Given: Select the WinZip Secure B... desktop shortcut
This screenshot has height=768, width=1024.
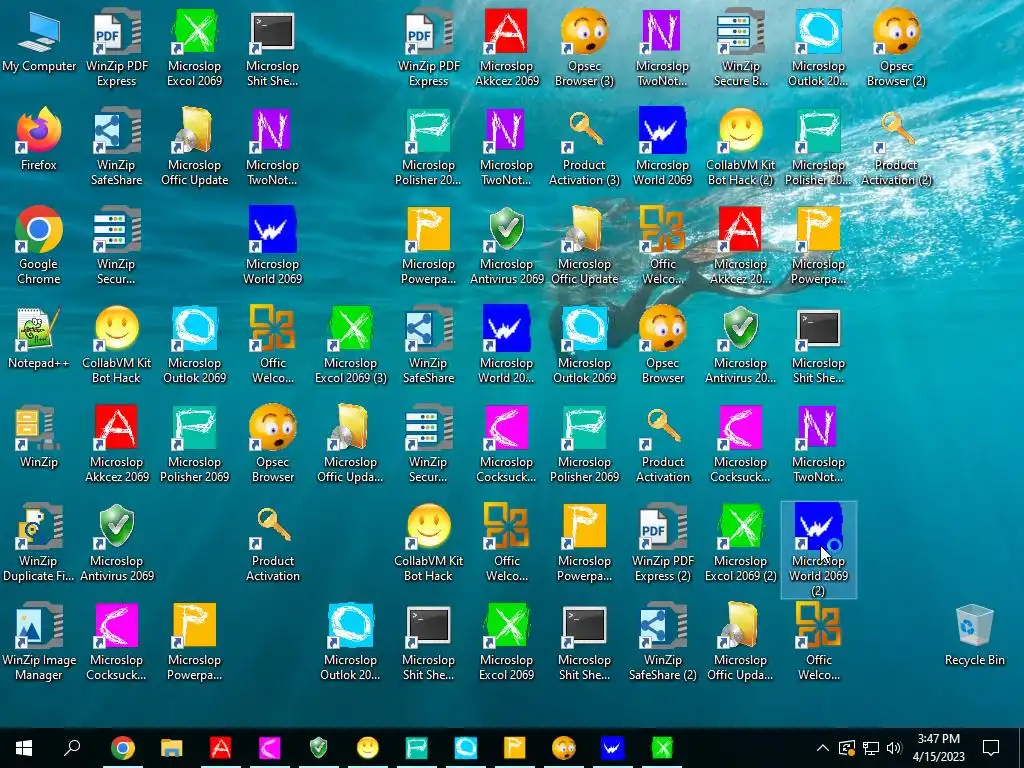Looking at the screenshot, I should tap(740, 48).
